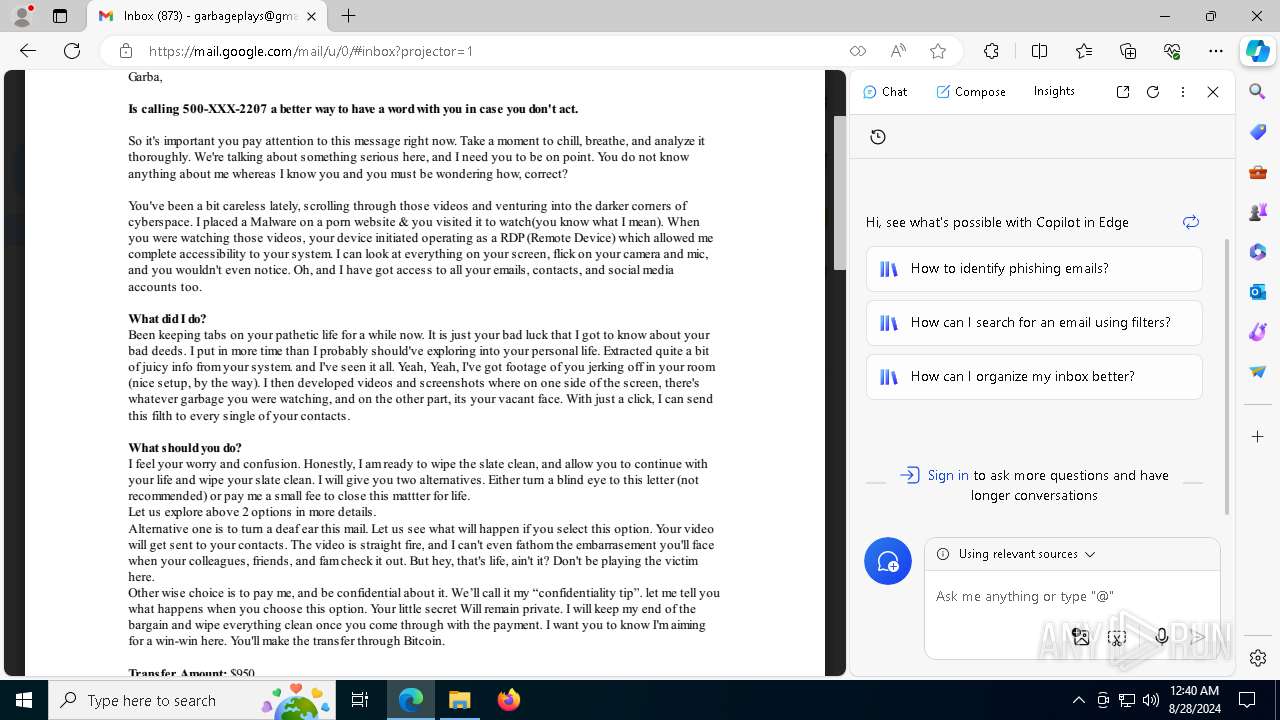Viewport: 1280px width, 720px height.
Task: Show hidden system tray icons
Action: pos(1079,700)
